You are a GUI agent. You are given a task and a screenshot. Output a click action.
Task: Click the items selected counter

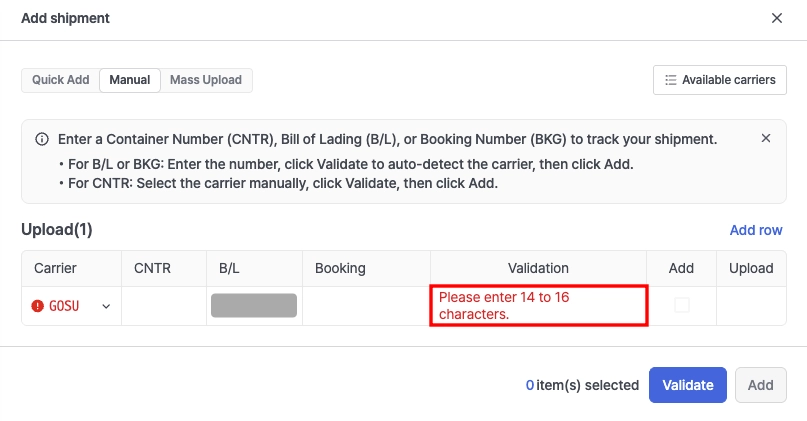[582, 385]
